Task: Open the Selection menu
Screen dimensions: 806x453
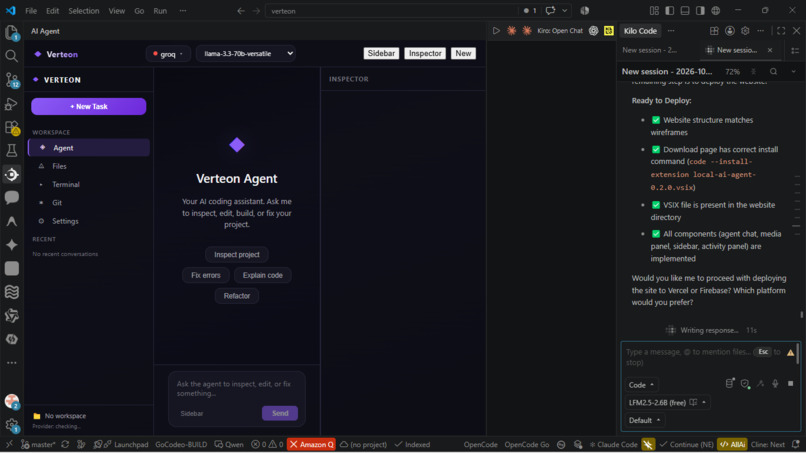Action: click(x=84, y=11)
